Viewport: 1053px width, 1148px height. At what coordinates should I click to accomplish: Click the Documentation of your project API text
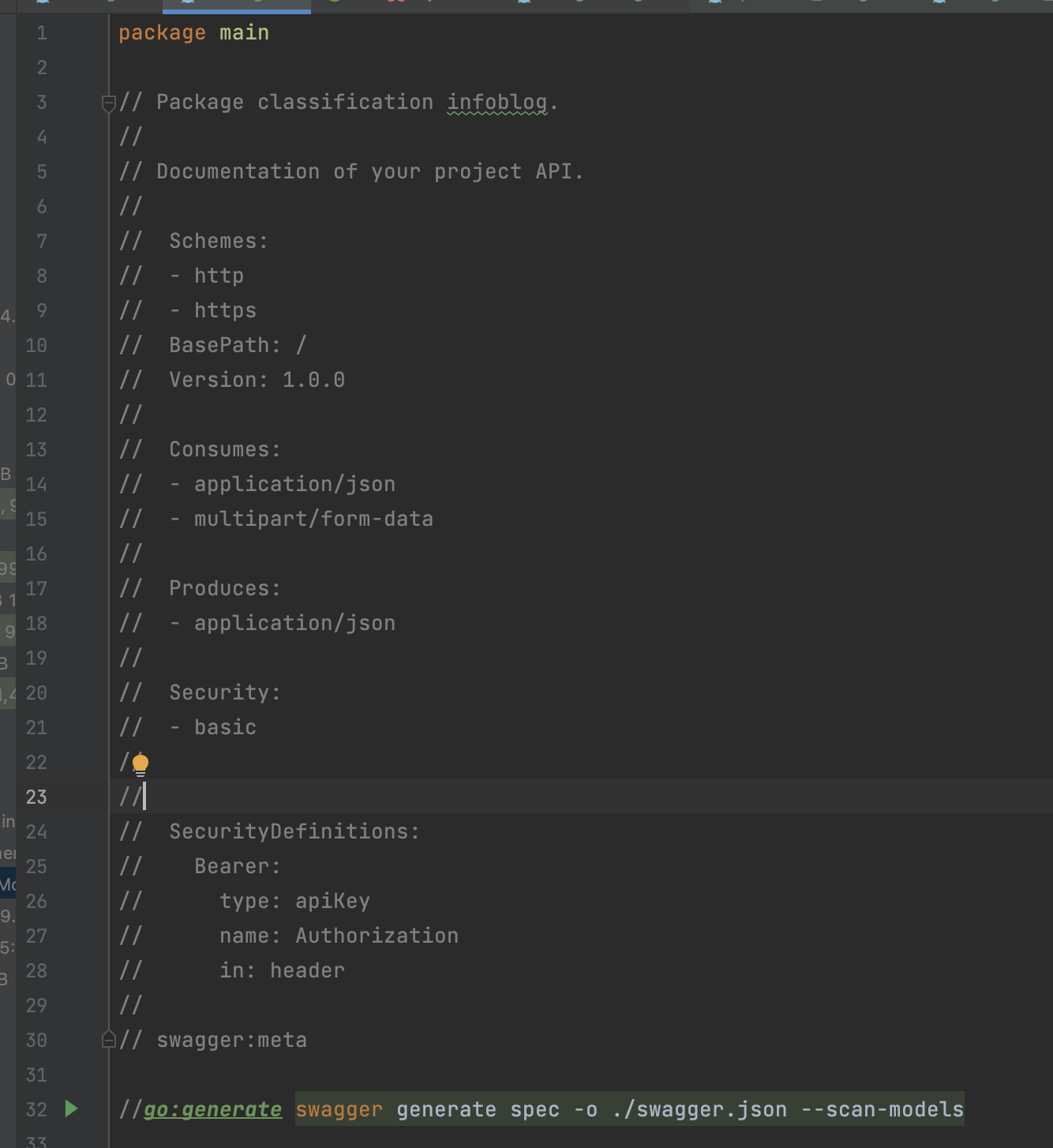[x=369, y=171]
